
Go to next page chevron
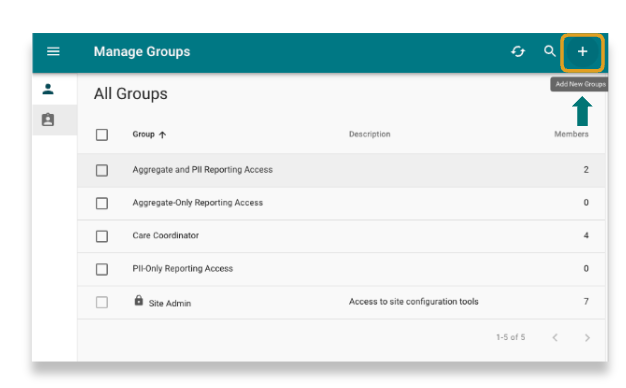(x=587, y=338)
